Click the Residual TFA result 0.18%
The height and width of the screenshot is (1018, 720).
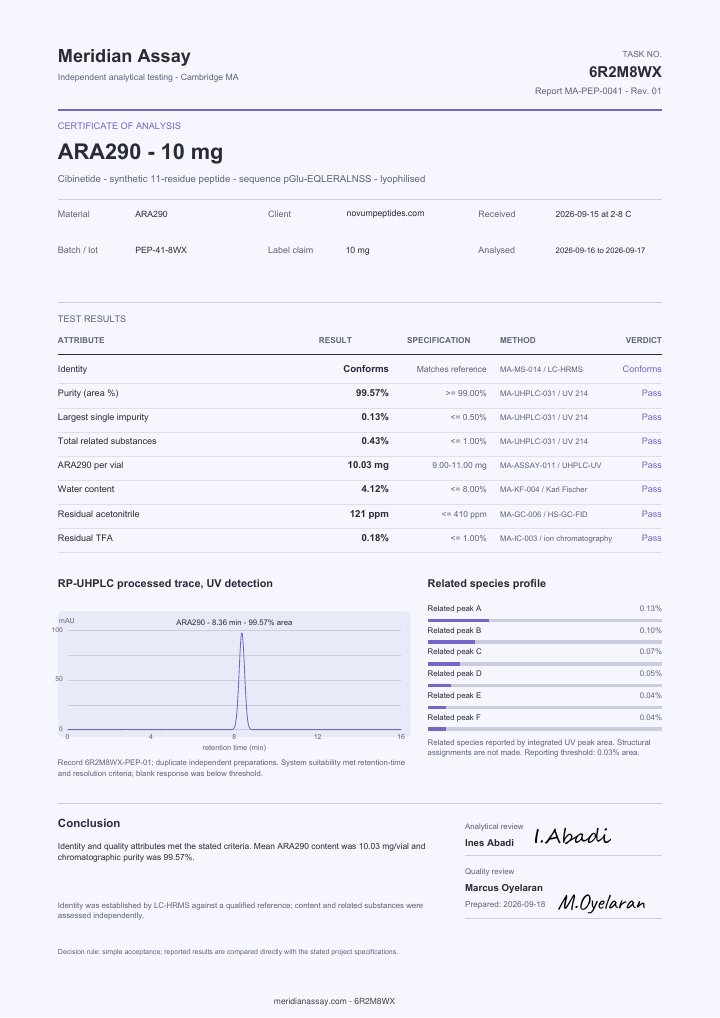point(375,538)
